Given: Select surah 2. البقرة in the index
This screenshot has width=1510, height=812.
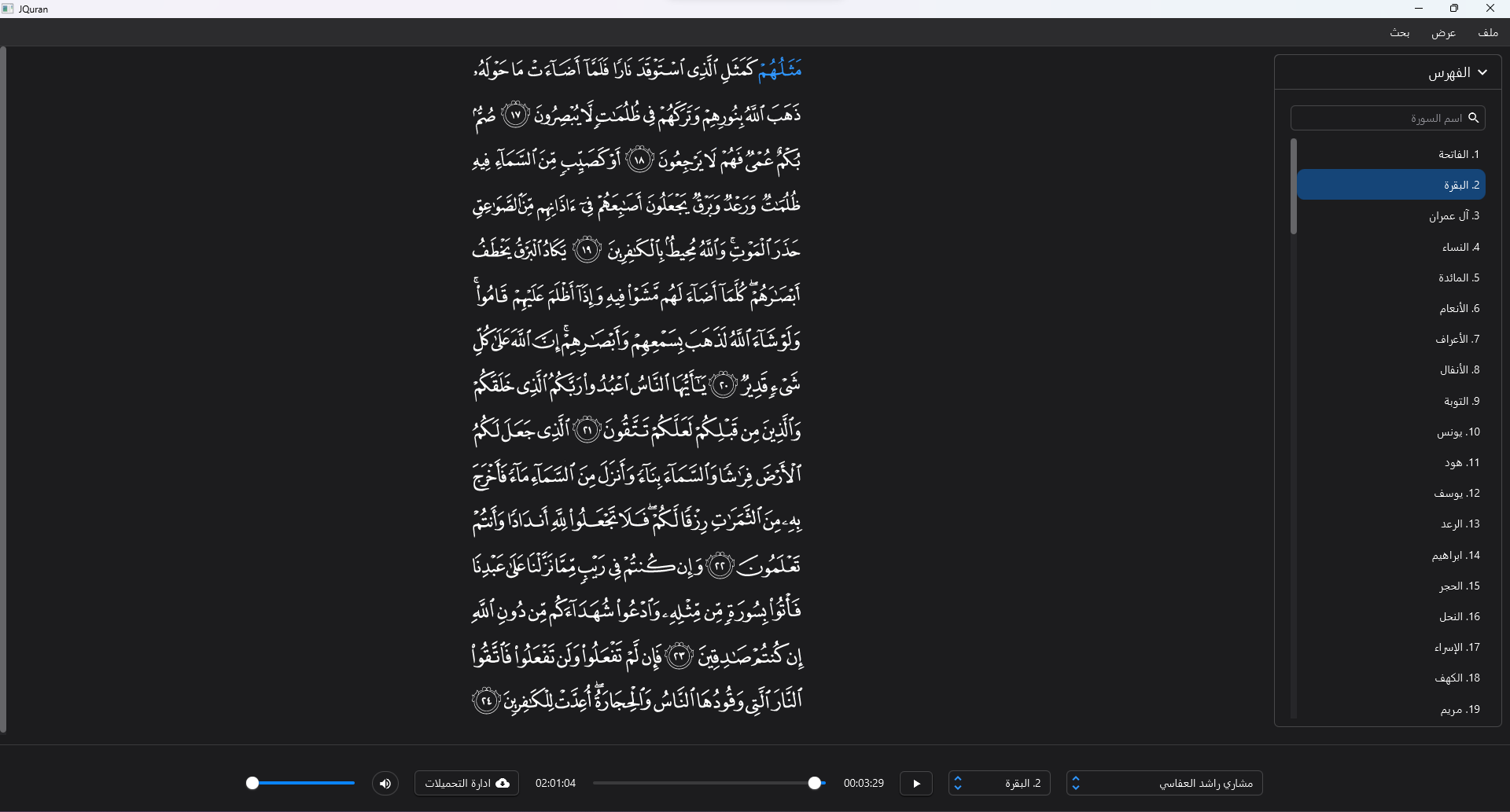Looking at the screenshot, I should click(x=1390, y=185).
